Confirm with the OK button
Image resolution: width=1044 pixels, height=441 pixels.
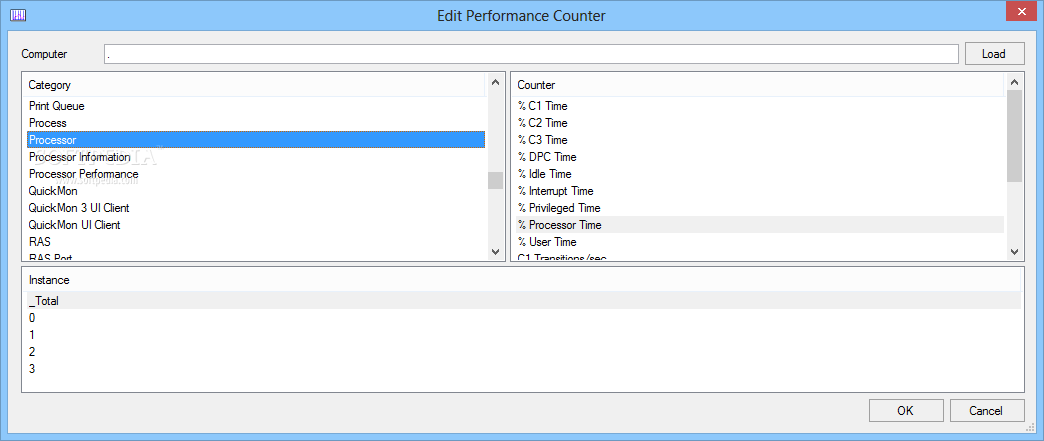tap(906, 410)
